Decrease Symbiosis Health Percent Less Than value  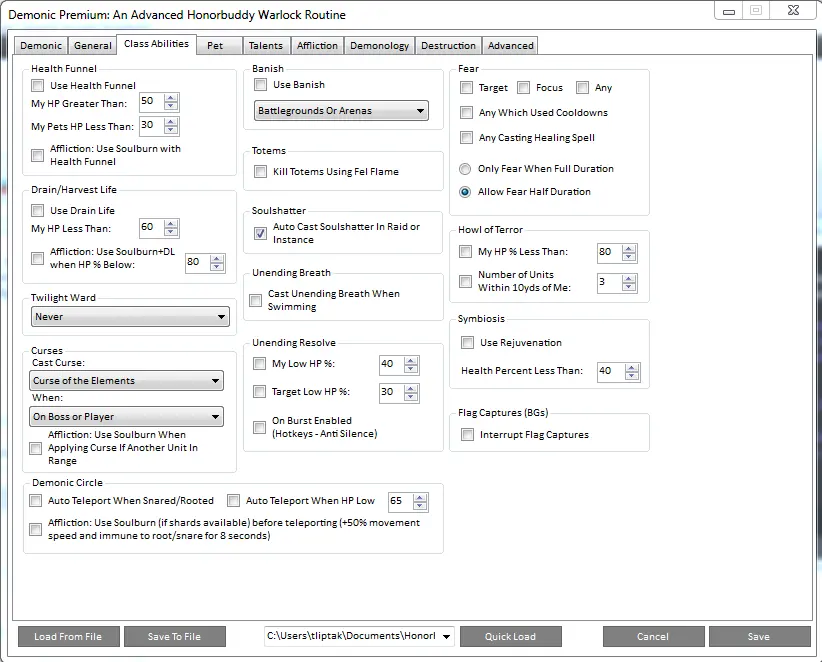pos(632,376)
